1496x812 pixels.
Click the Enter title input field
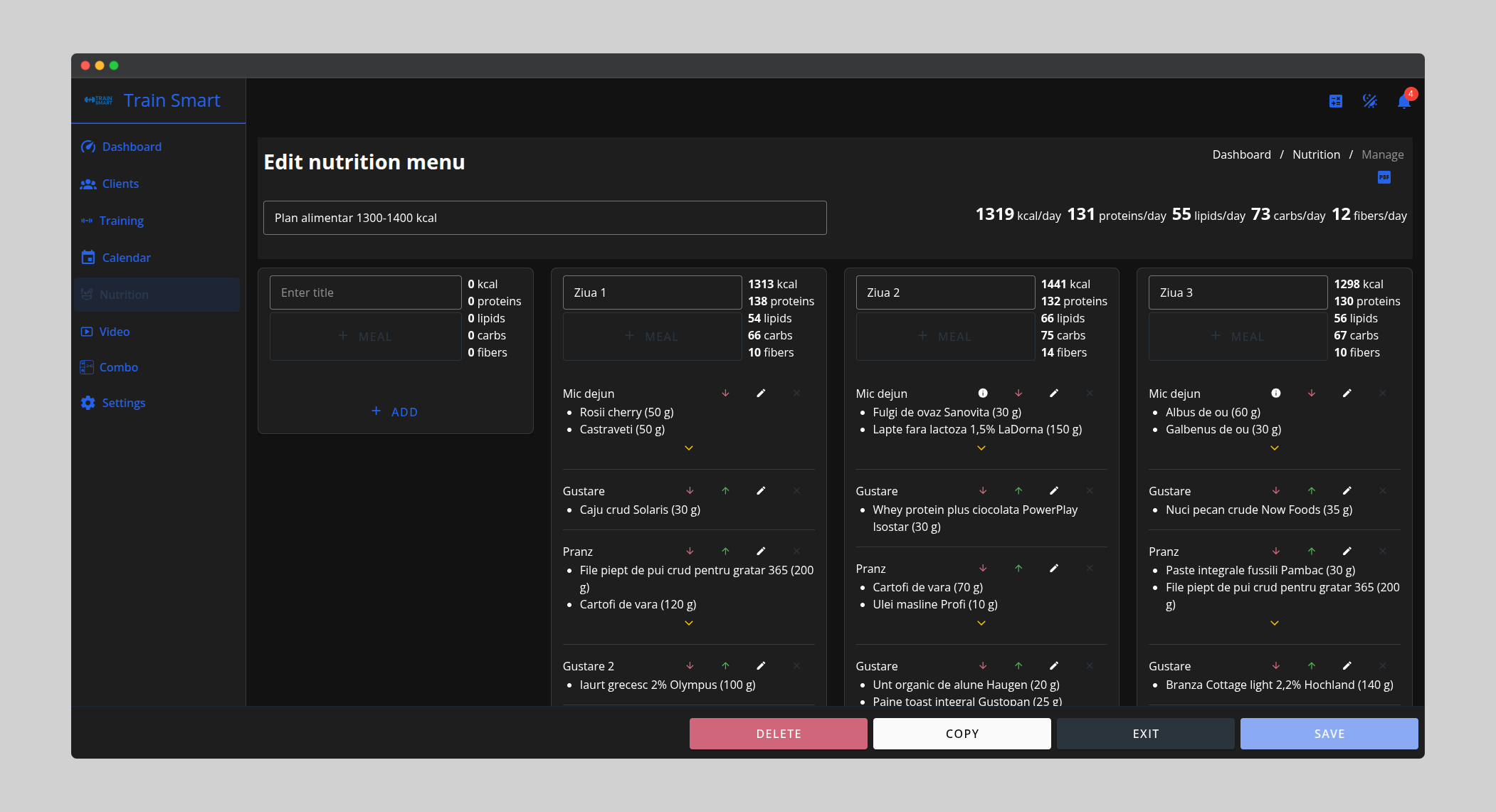(365, 292)
